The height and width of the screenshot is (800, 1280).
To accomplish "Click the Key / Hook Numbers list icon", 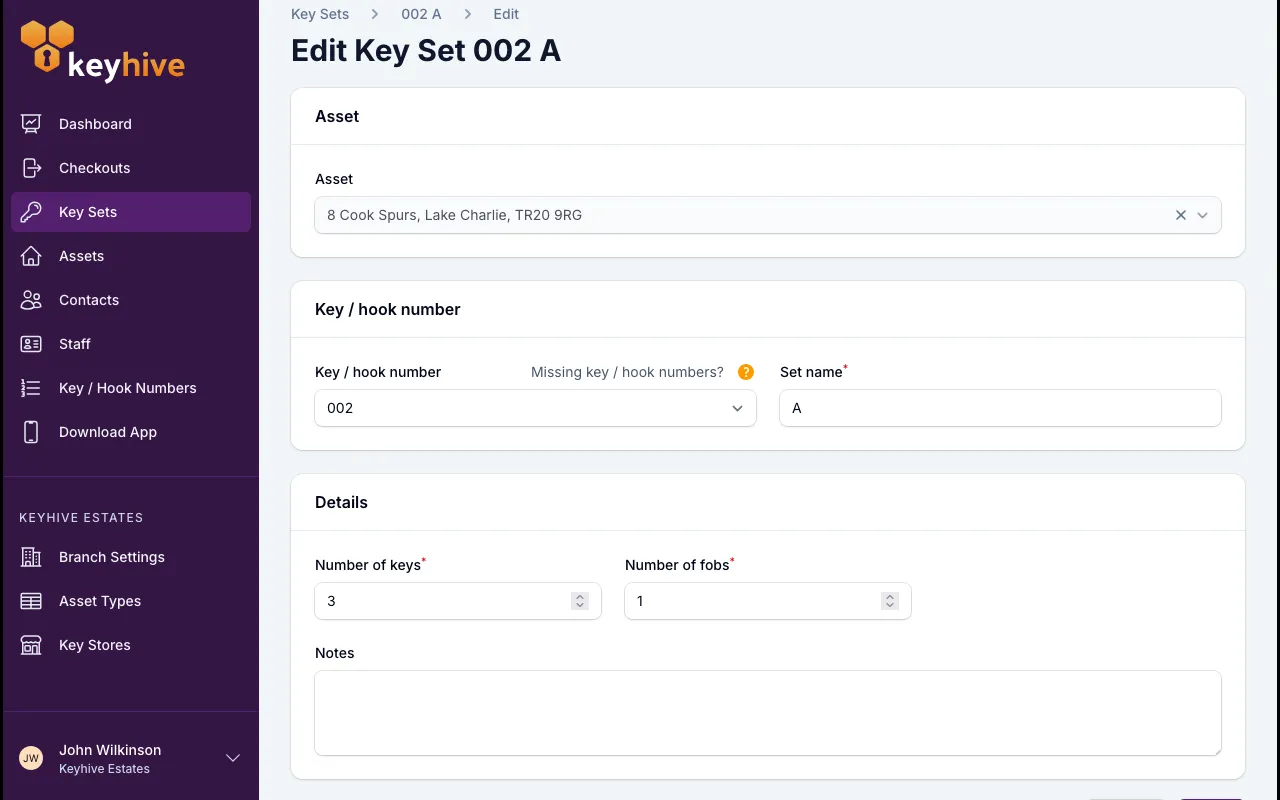I will coord(31,388).
